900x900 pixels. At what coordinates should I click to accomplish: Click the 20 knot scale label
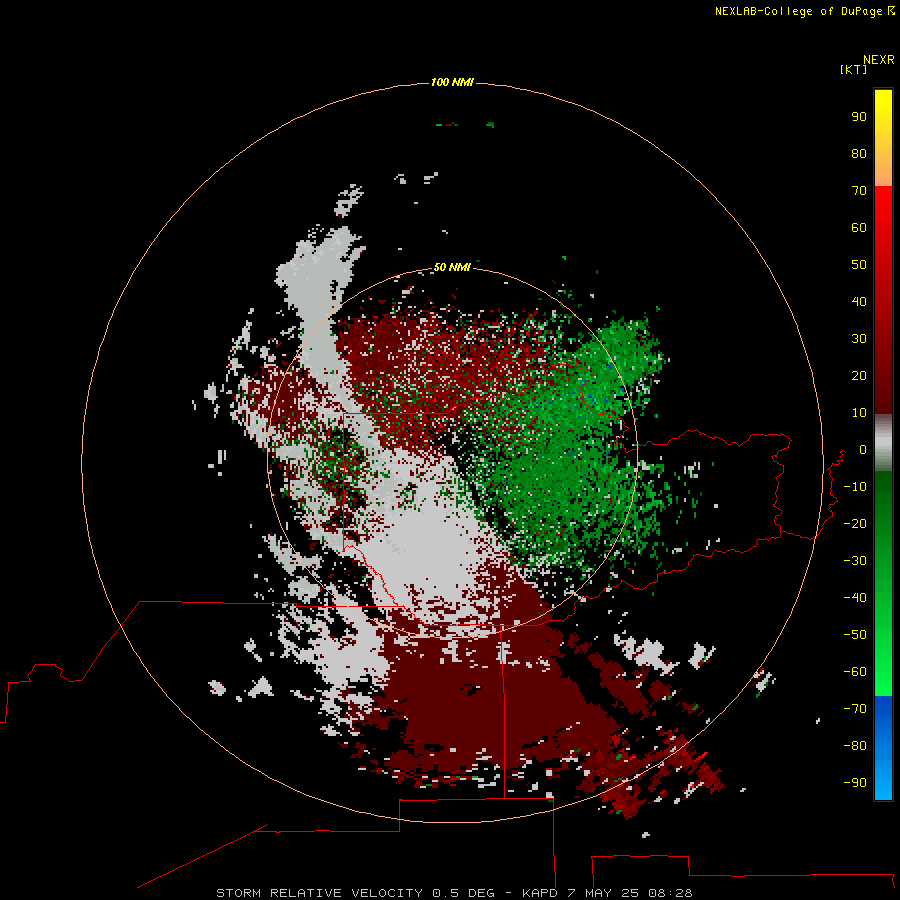pos(859,375)
